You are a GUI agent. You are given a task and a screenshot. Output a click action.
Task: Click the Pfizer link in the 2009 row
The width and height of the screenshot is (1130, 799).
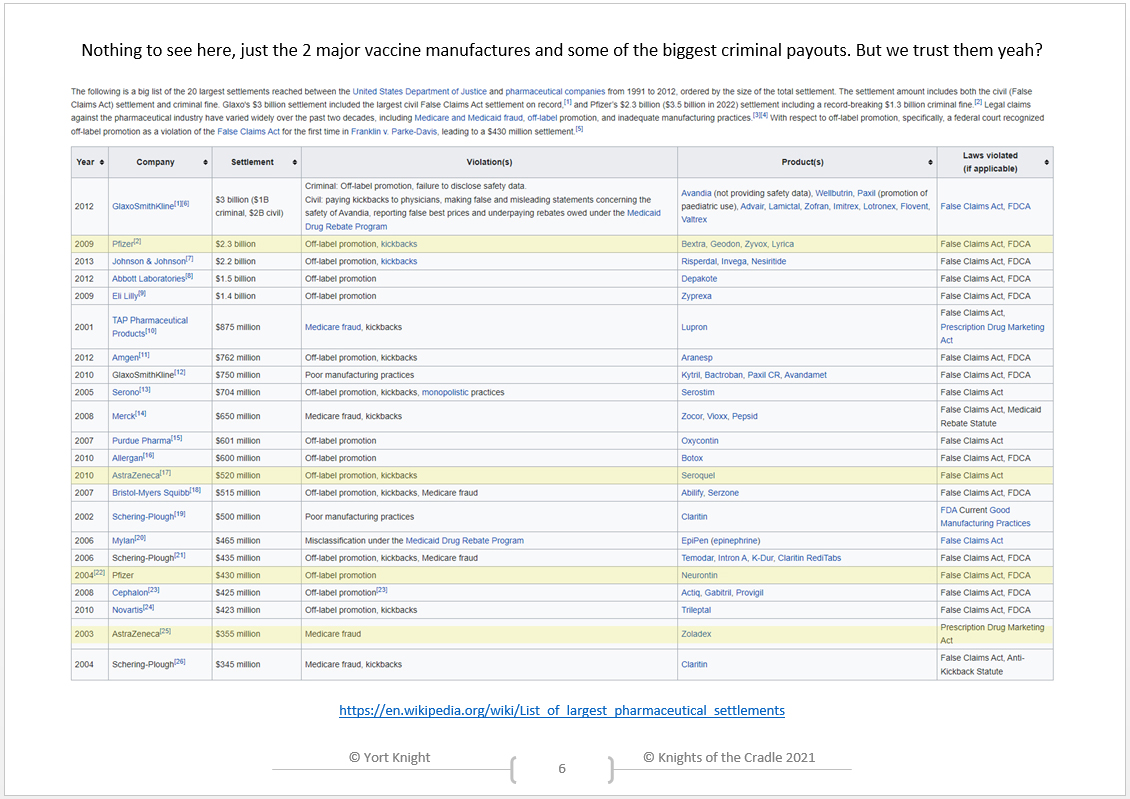tap(123, 244)
